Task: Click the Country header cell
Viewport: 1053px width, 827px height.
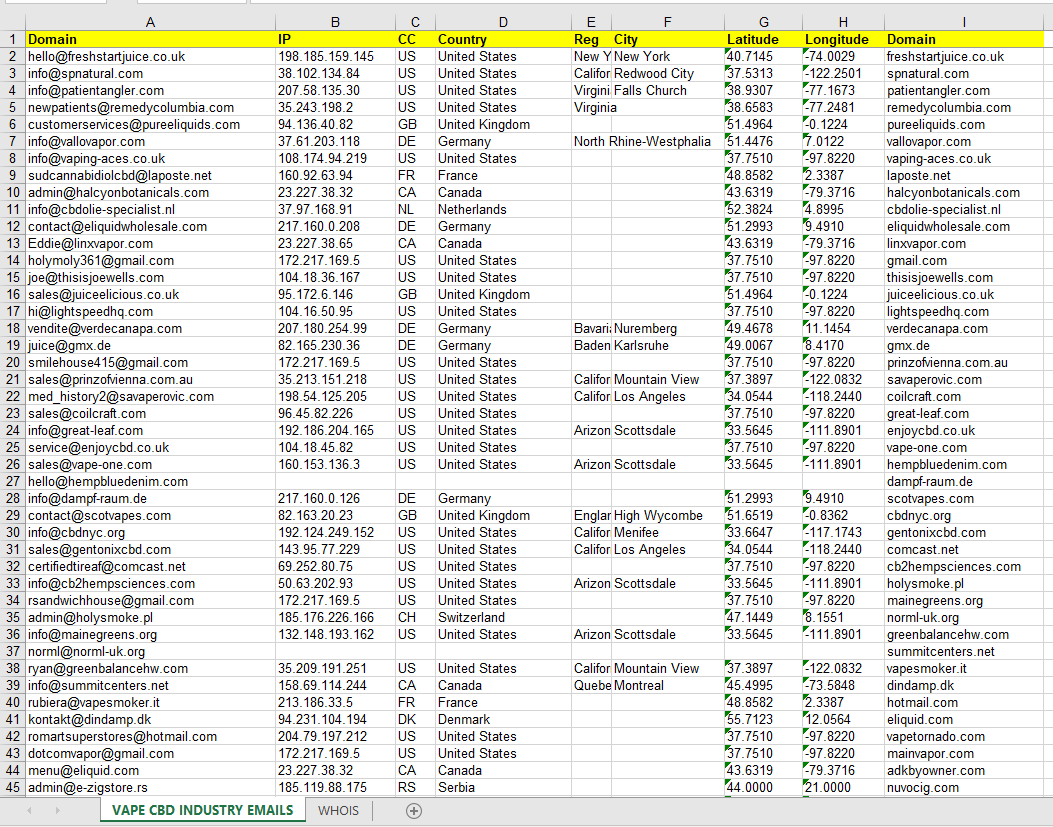Action: point(503,40)
